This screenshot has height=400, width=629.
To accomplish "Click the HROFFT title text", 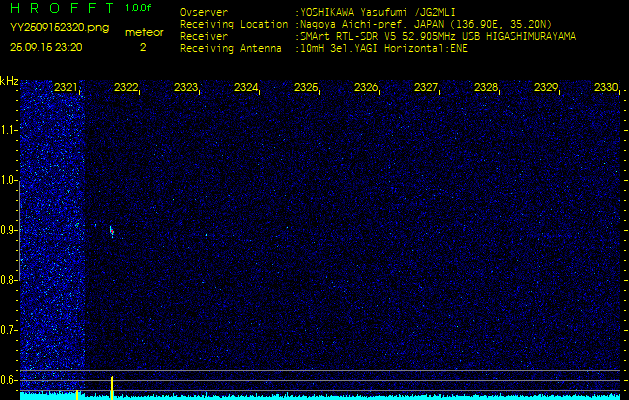I will pyautogui.click(x=61, y=8).
